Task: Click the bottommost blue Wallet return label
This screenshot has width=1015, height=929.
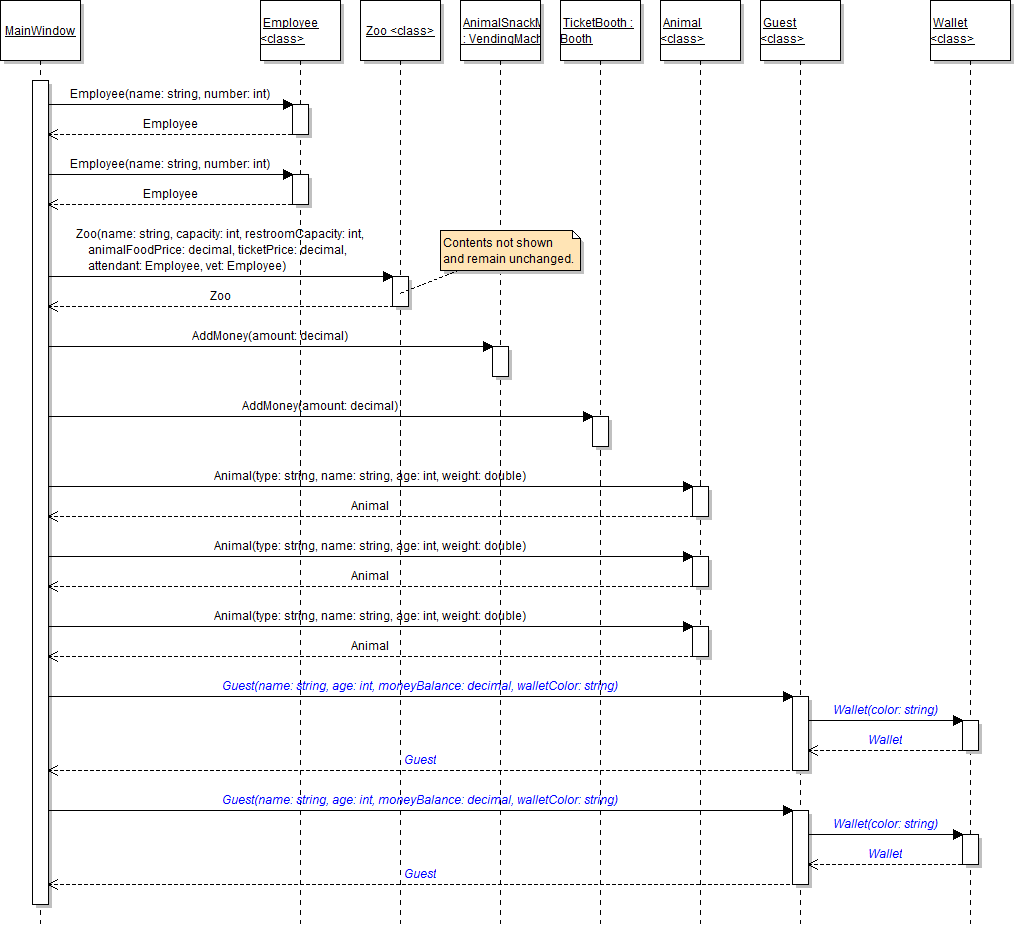Action: [885, 854]
